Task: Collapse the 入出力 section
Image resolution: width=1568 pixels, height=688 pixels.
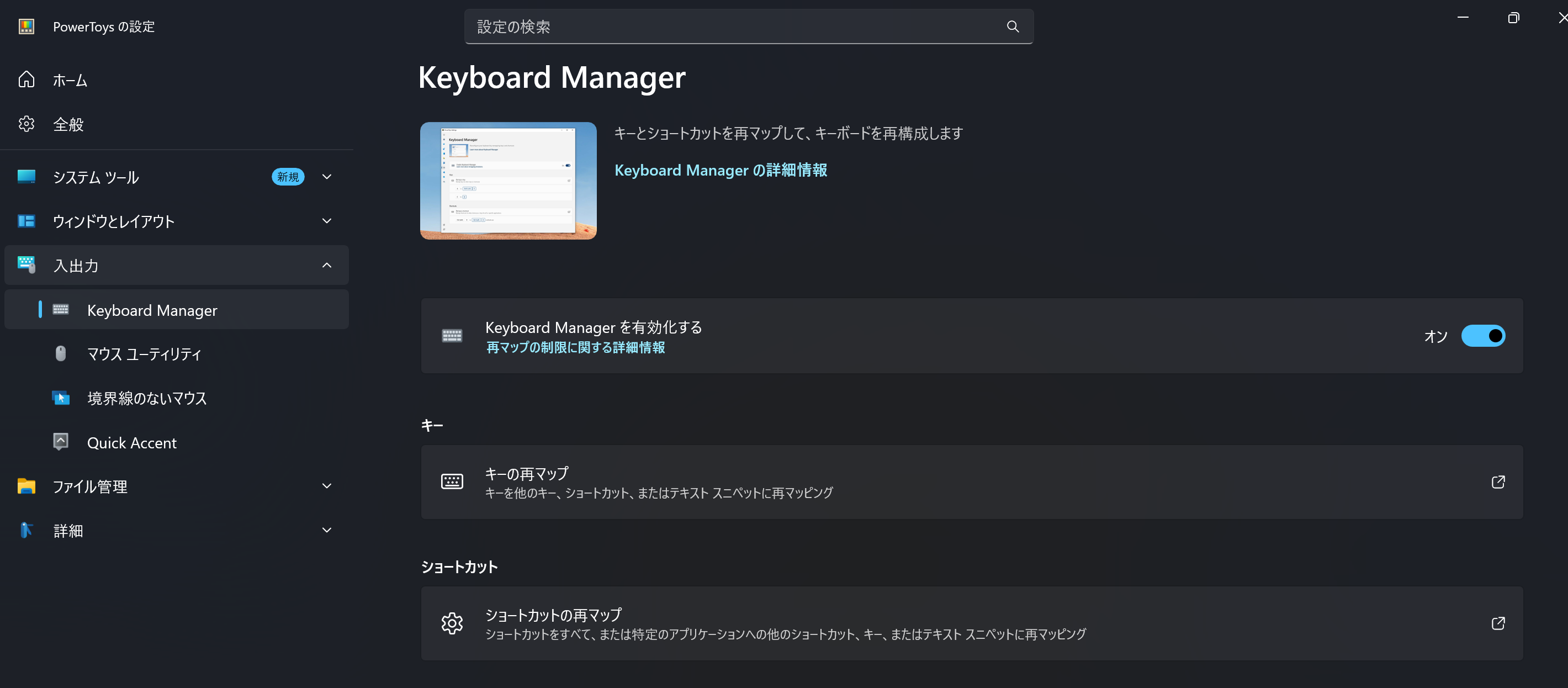Action: pyautogui.click(x=327, y=266)
